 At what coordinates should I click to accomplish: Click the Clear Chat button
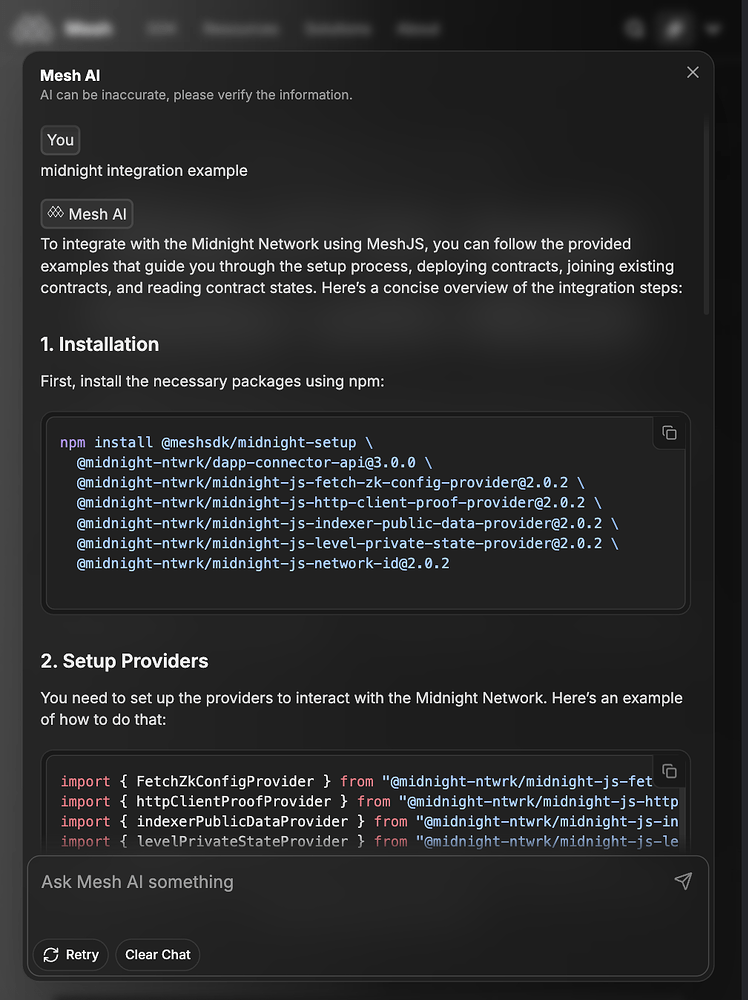click(158, 955)
